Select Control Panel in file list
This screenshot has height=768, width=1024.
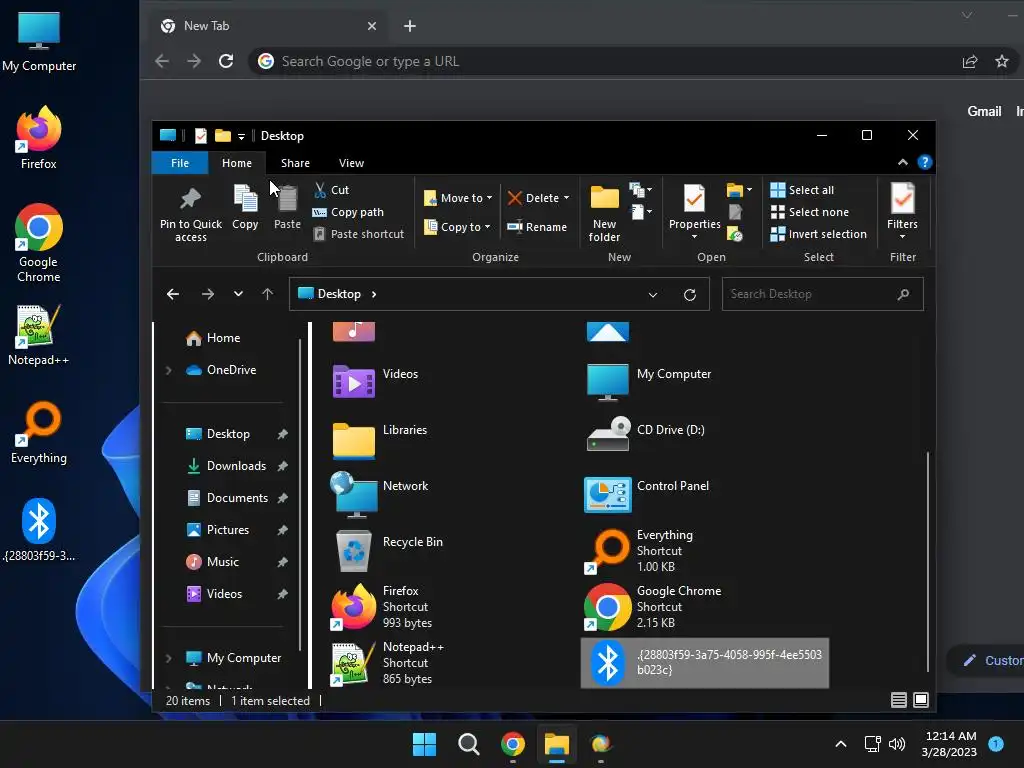pos(647,494)
